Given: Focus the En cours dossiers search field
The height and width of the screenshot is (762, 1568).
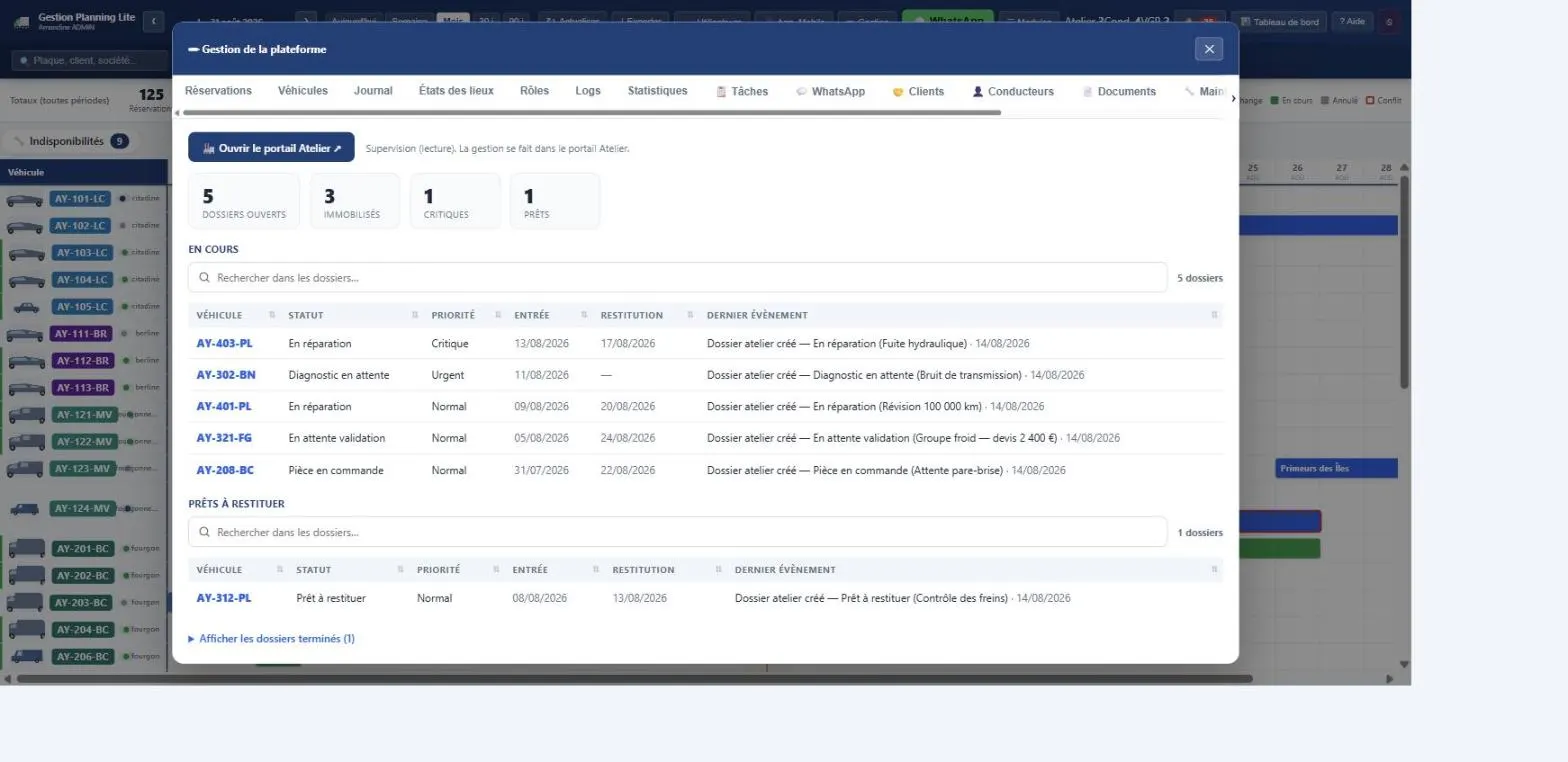Looking at the screenshot, I should coord(677,278).
